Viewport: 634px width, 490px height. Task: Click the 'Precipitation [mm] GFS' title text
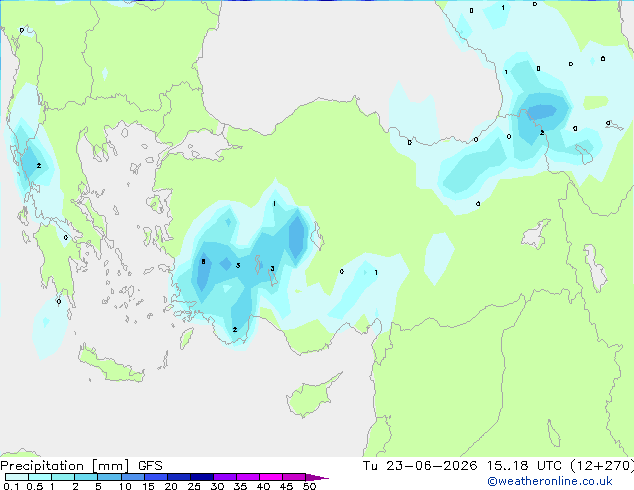(81, 466)
